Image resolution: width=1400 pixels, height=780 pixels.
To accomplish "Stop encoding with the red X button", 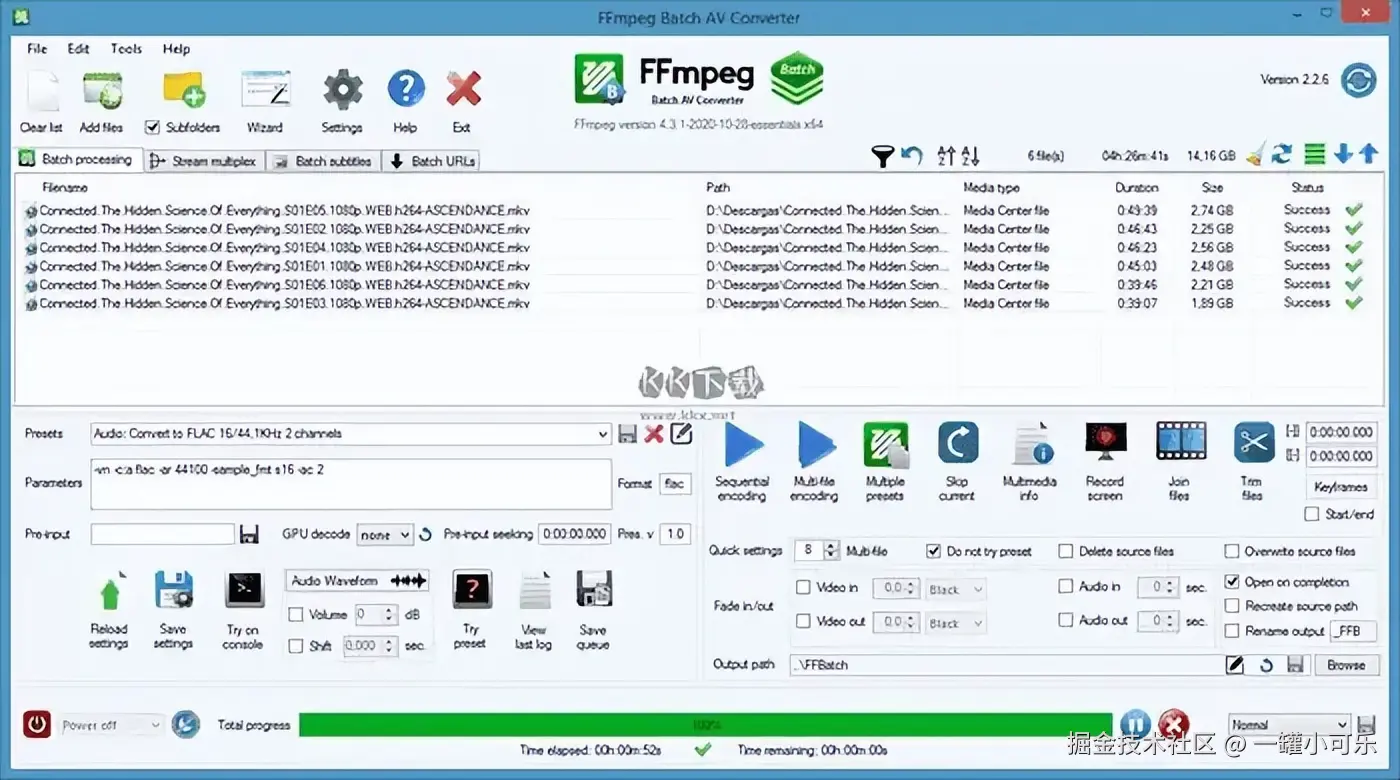I will coord(1173,723).
